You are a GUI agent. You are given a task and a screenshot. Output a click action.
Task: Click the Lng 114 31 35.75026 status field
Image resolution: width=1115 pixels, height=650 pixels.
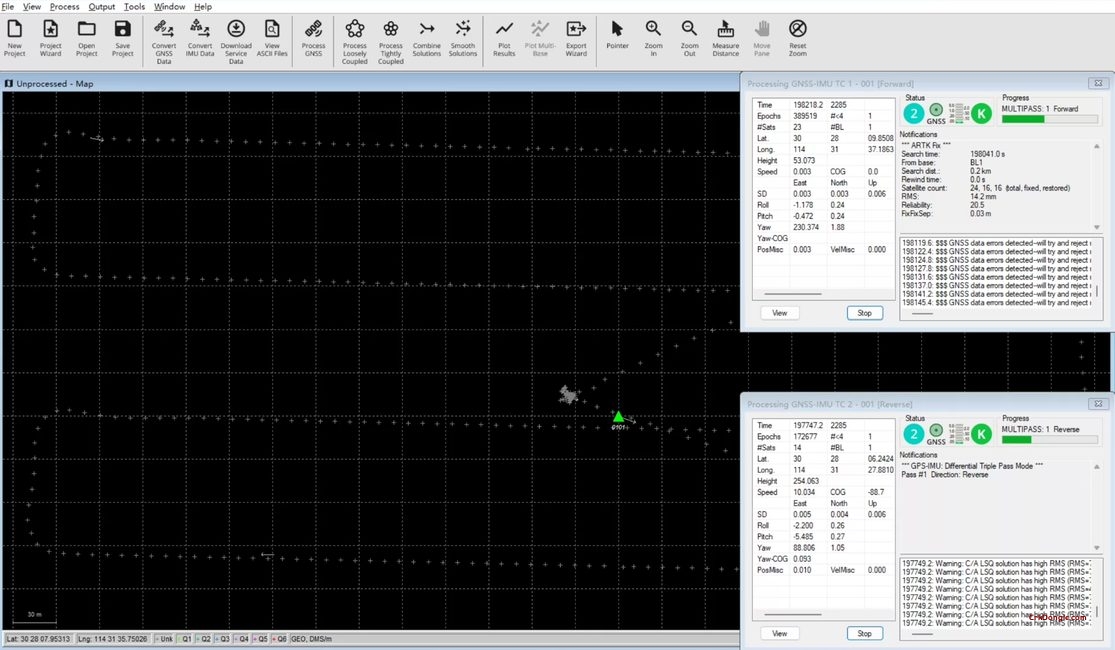(112, 639)
